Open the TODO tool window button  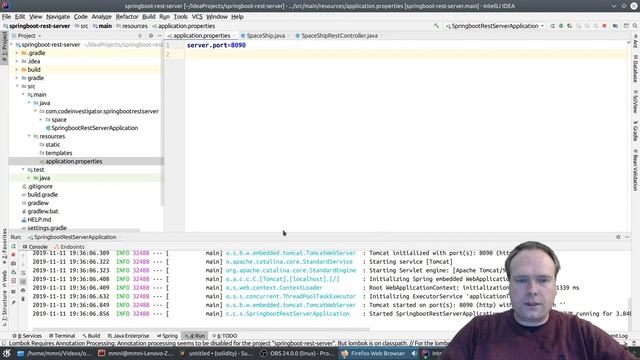tap(225, 336)
